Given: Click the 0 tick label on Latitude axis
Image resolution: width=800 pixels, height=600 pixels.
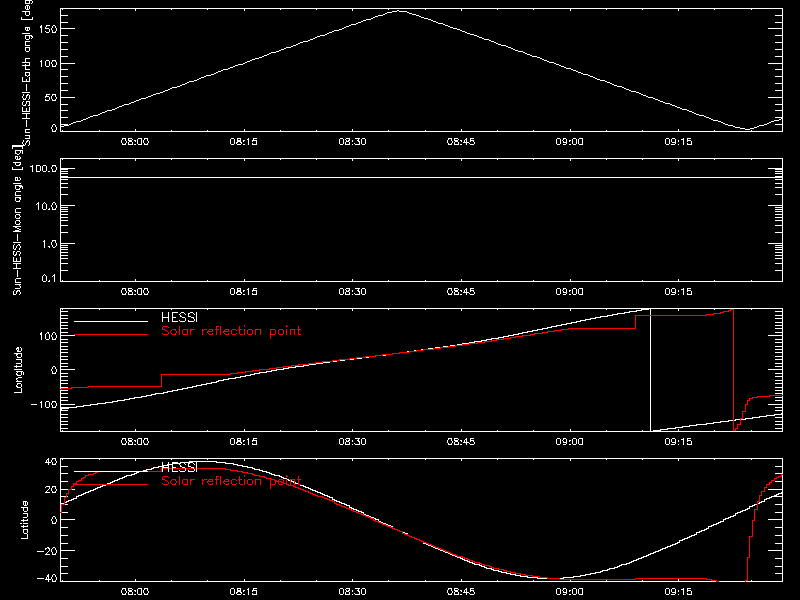Looking at the screenshot, I should tap(54, 520).
